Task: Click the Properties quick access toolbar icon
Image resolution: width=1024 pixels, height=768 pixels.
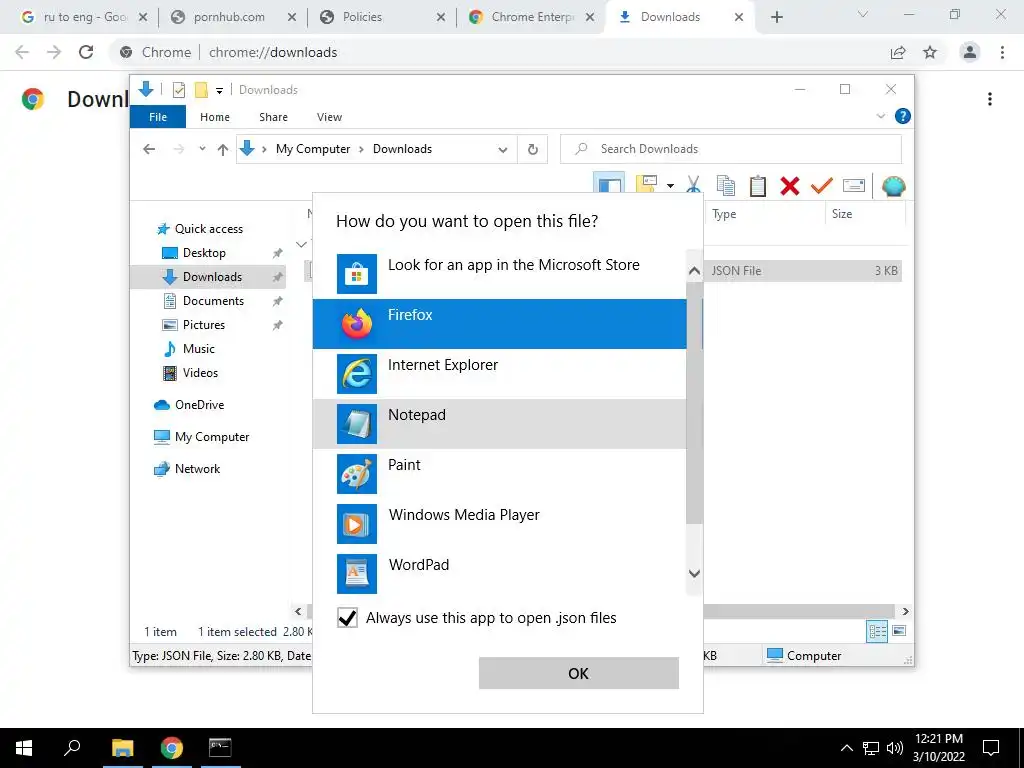Action: (178, 90)
